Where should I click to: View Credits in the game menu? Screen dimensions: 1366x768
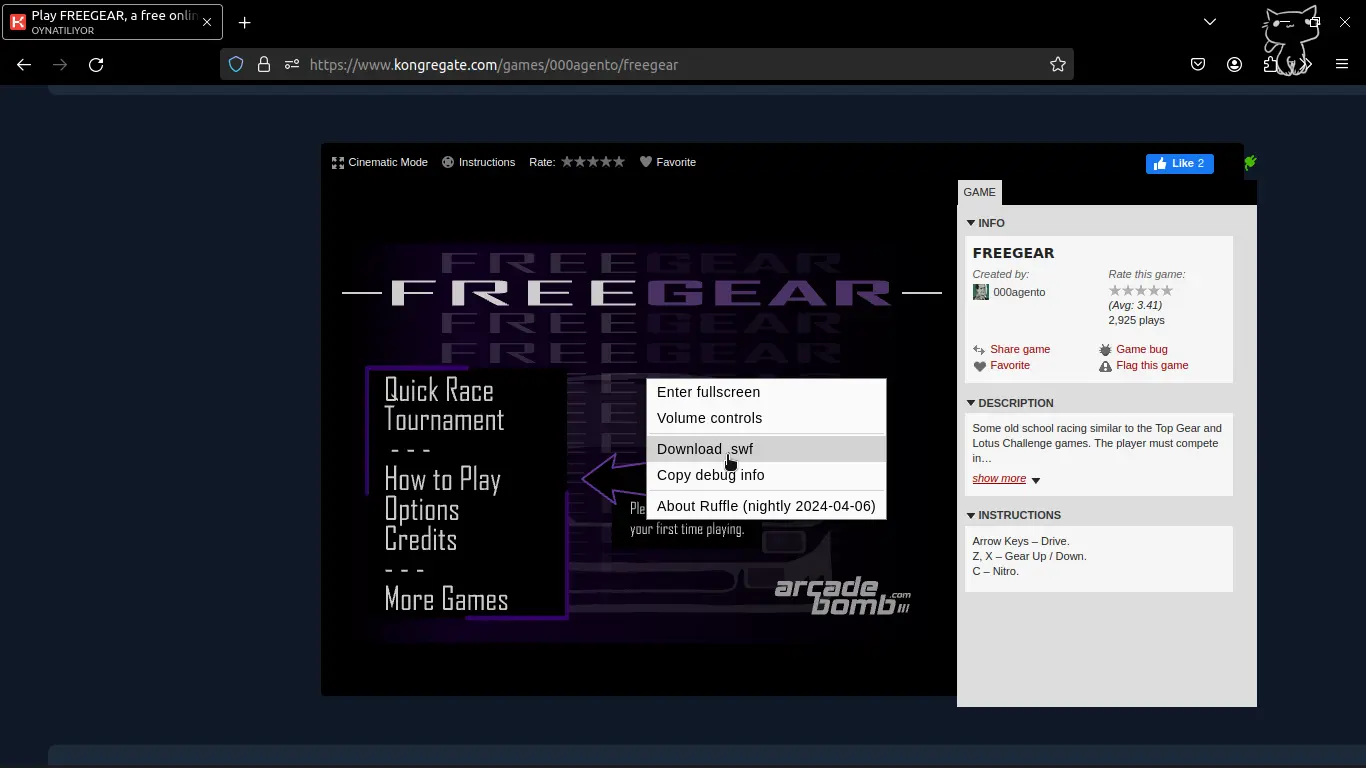(421, 540)
